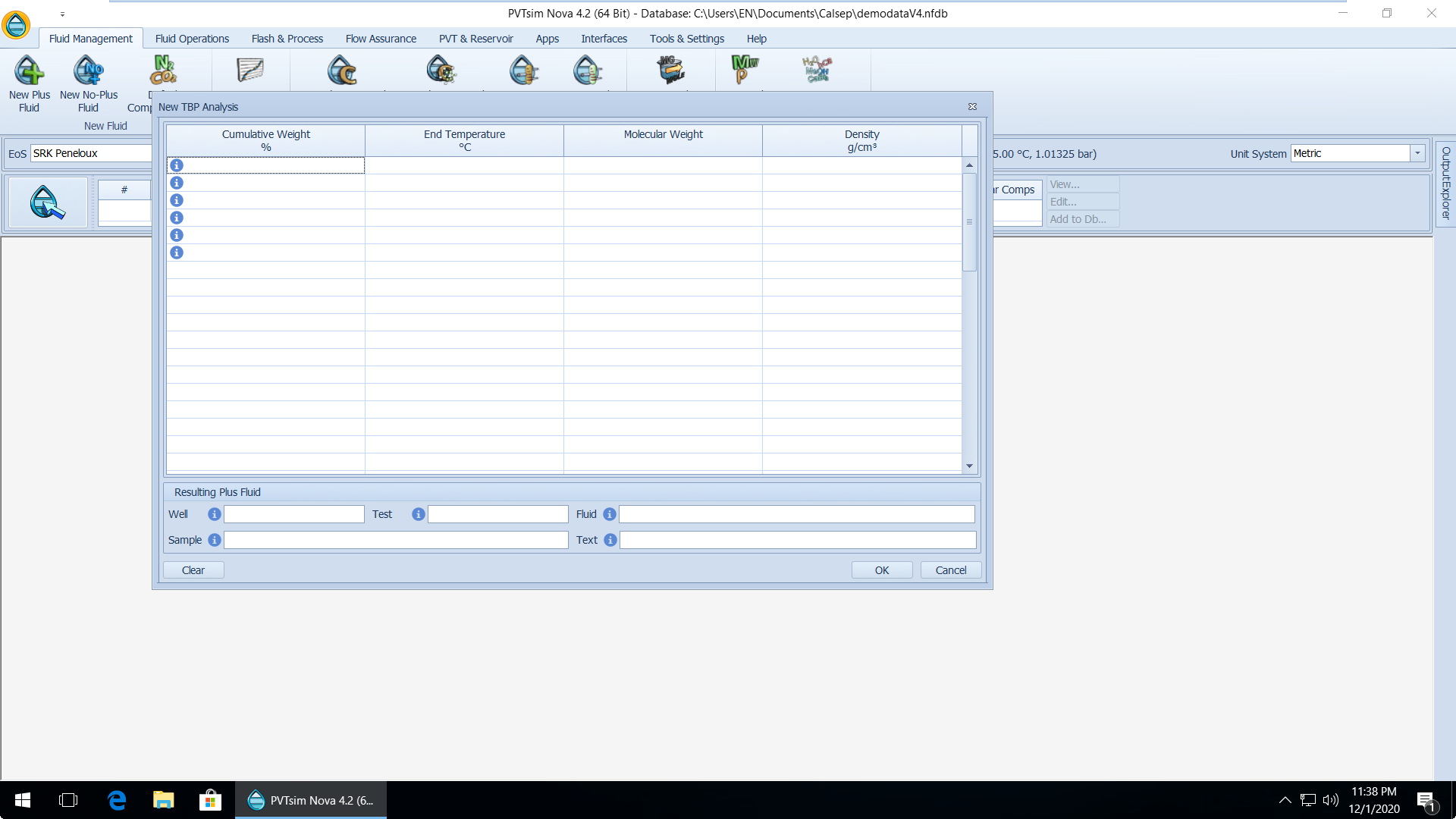Open the Fluid Operations tab
This screenshot has width=1456, height=819.
192,39
